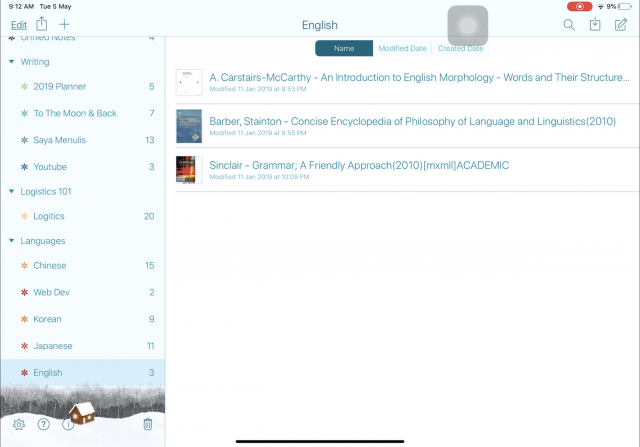Collapse the Writing folder group
This screenshot has height=447, width=640.
(x=11, y=62)
